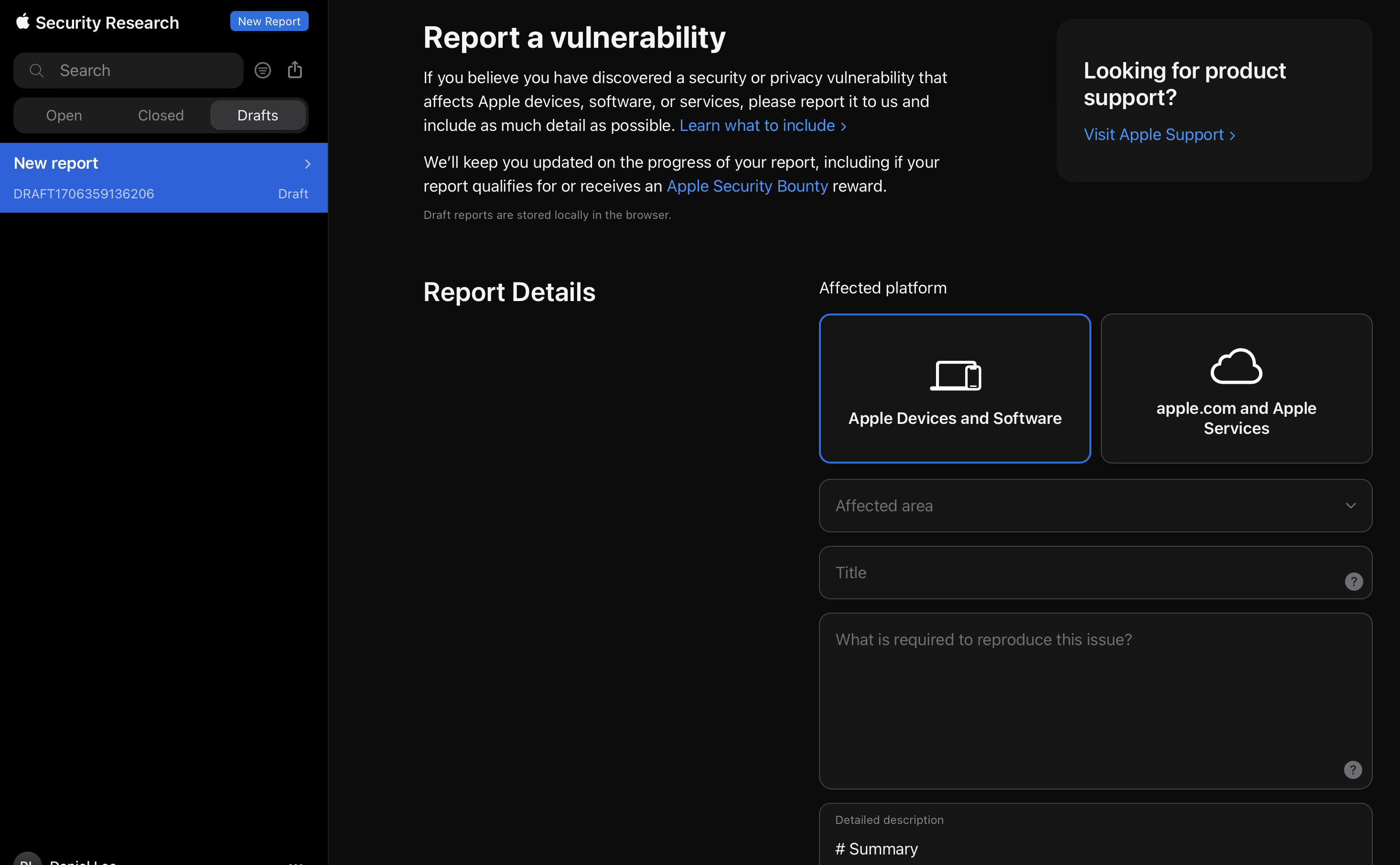Click the magnifier icon in search box
This screenshot has width=1400, height=865.
pyautogui.click(x=37, y=70)
